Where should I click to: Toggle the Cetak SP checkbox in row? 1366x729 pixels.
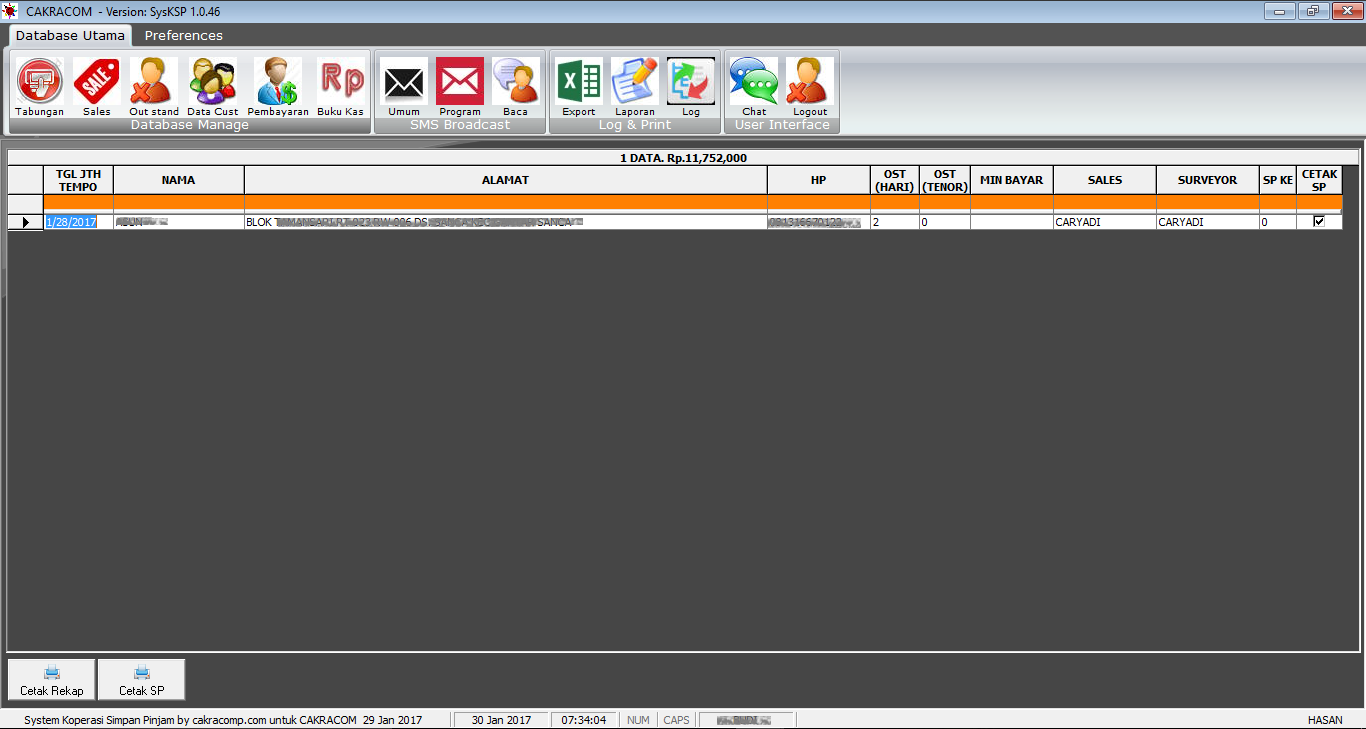point(1319,222)
